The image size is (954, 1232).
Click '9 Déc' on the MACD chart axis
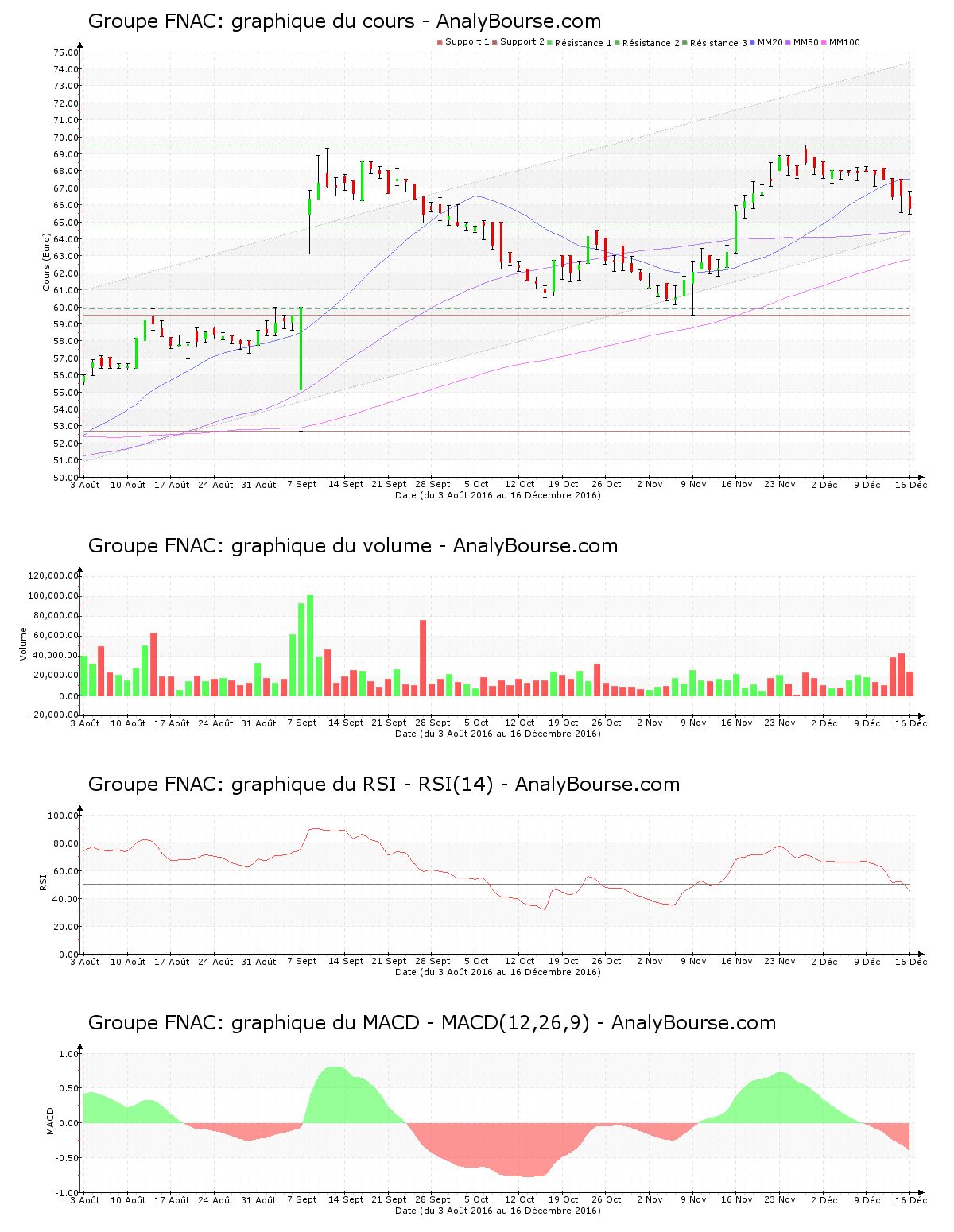[x=867, y=1199]
